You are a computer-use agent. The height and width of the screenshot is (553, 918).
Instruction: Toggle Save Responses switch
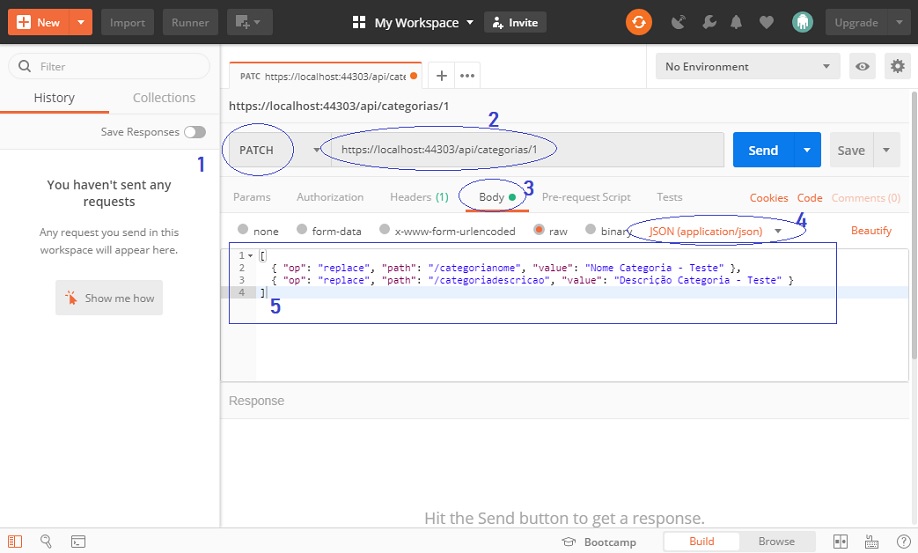pos(195,132)
